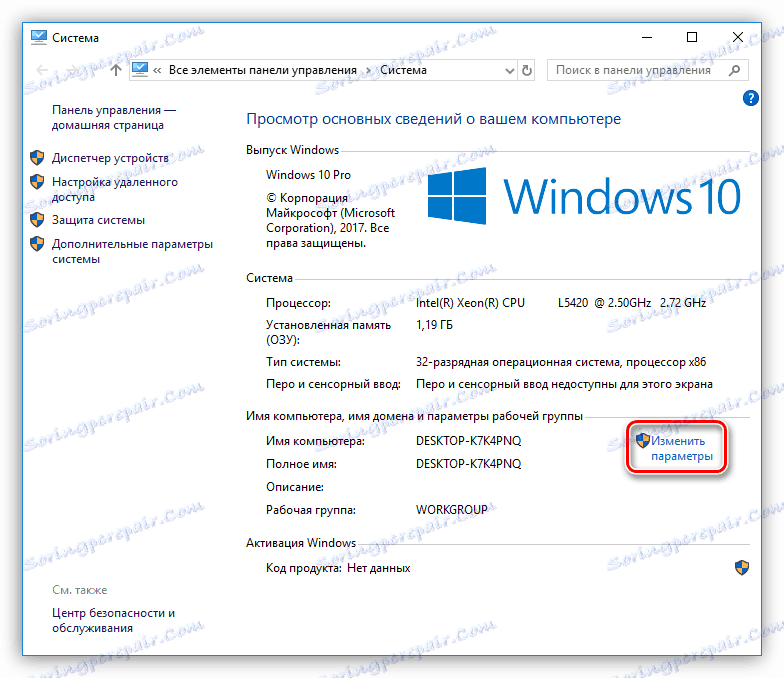Click Все элементы панели управления breadcrumb
This screenshot has height=678, width=784.
coord(262,70)
